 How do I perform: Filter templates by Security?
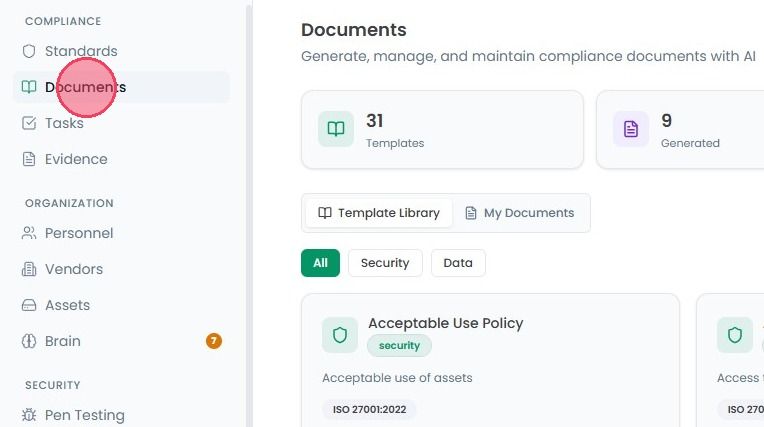point(385,263)
